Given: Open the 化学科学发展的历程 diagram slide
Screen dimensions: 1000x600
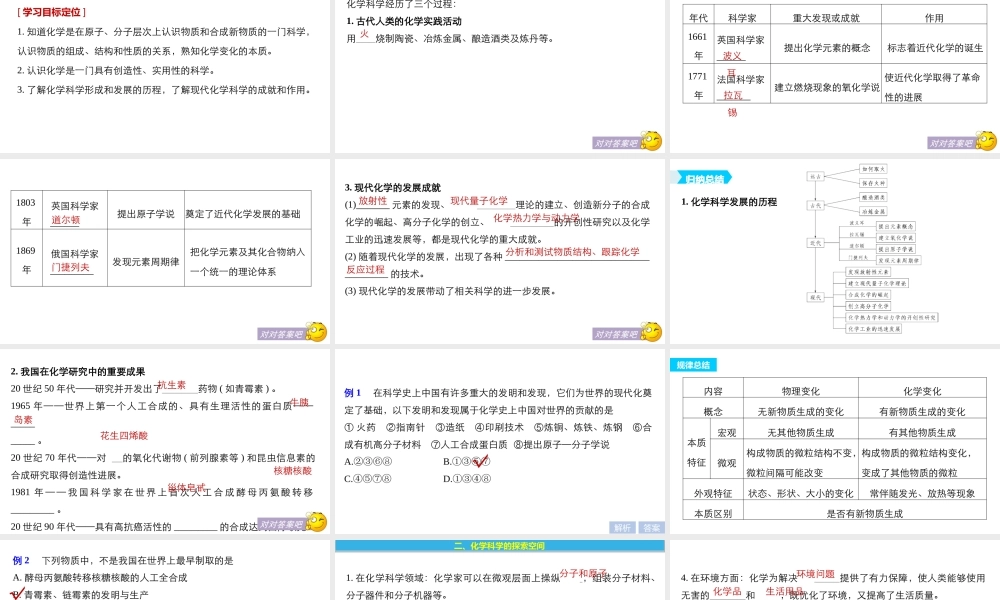Looking at the screenshot, I should tap(835, 251).
